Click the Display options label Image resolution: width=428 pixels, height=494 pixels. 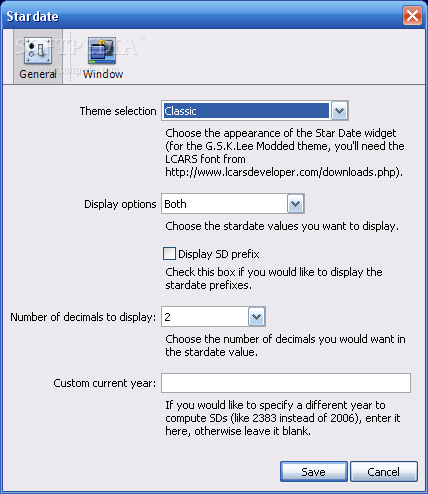pos(120,204)
